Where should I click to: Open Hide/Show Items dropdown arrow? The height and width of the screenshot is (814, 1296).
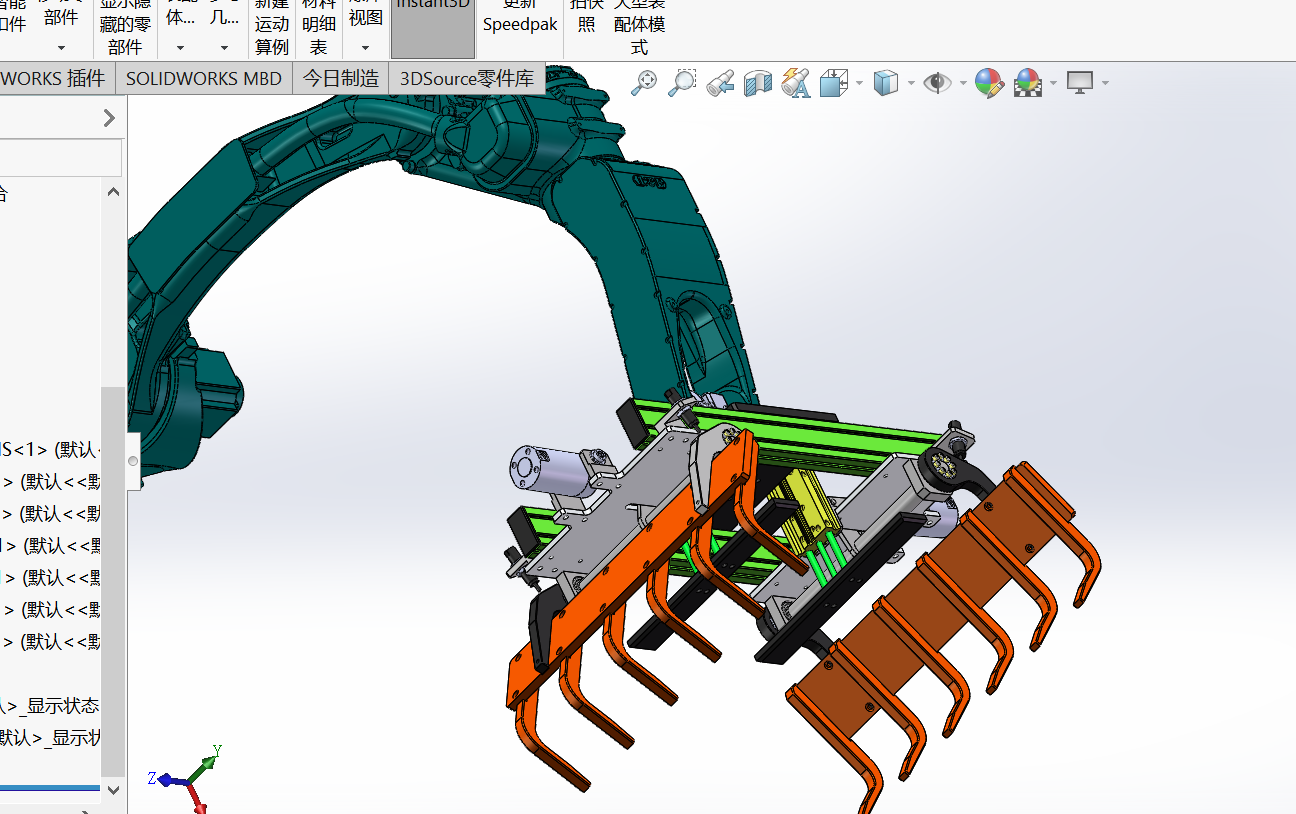(963, 83)
